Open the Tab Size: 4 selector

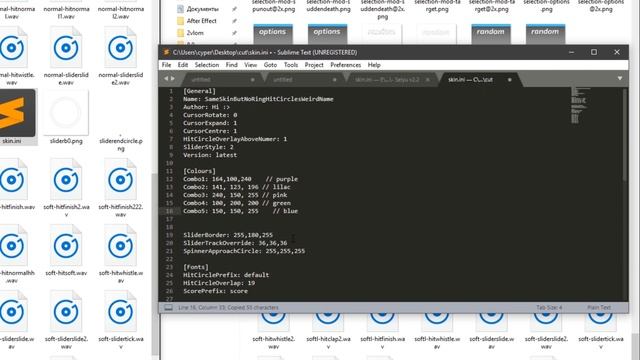[549, 308]
